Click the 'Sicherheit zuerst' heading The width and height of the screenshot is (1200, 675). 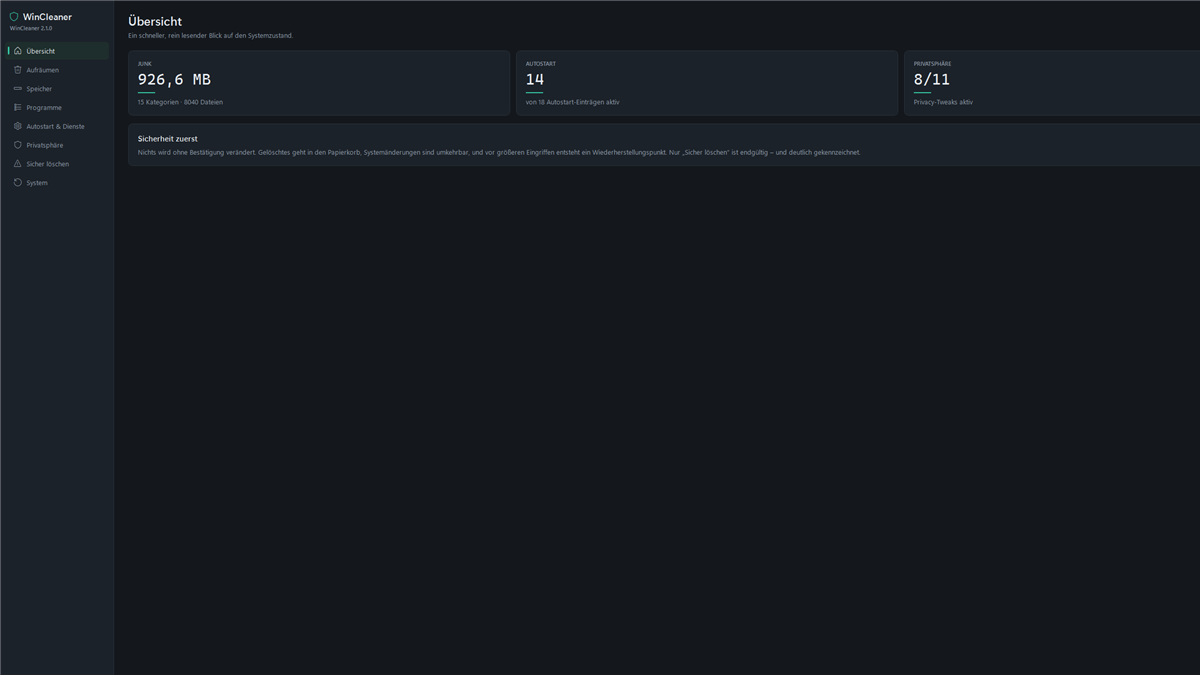(x=168, y=138)
